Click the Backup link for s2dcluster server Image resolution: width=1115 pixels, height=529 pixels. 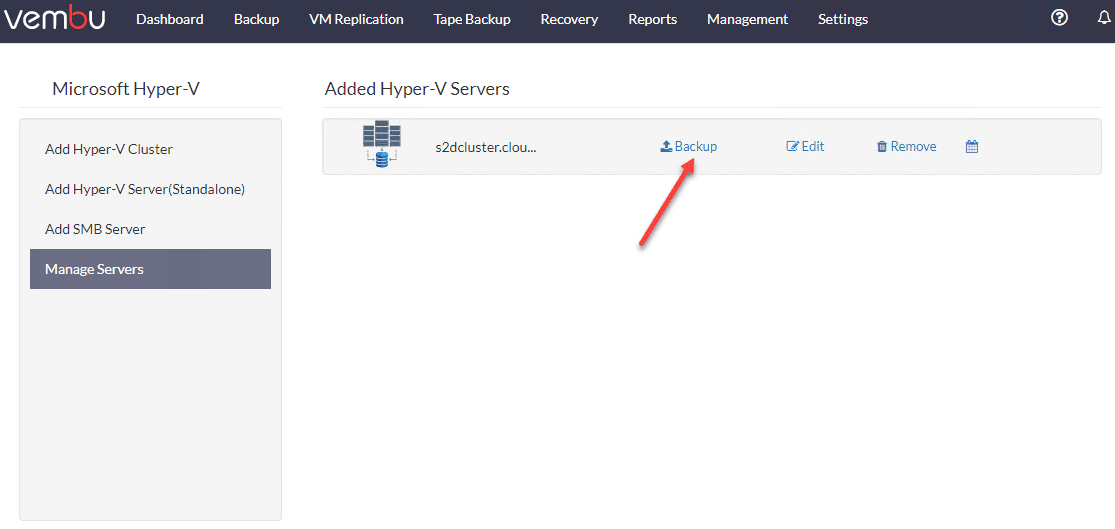tap(688, 146)
